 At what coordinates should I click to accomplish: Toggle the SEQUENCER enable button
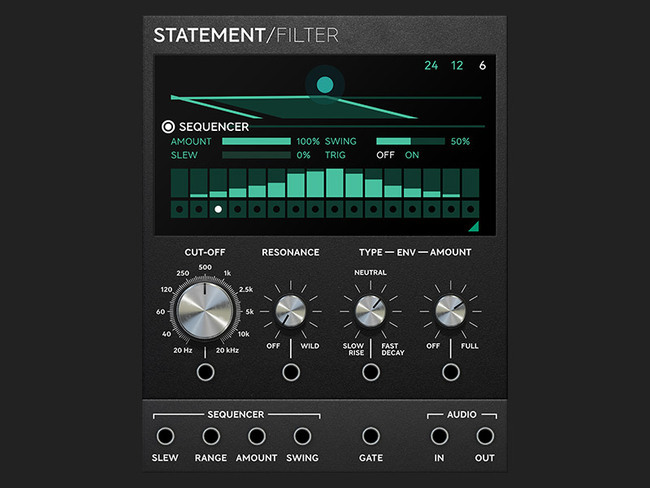tap(168, 127)
